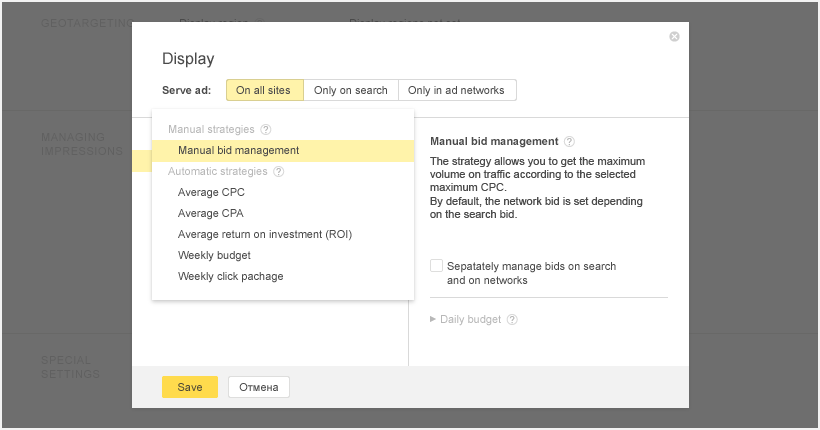Click the Daily budget label
The width and height of the screenshot is (820, 430).
pos(471,319)
